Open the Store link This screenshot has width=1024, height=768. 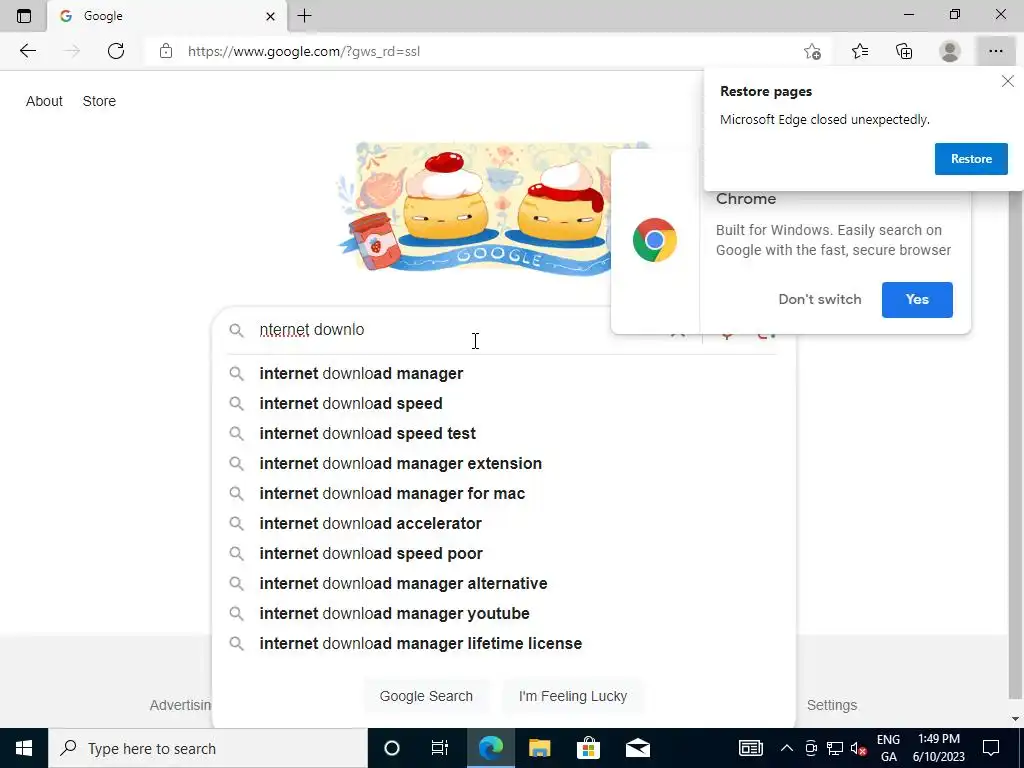tap(99, 101)
